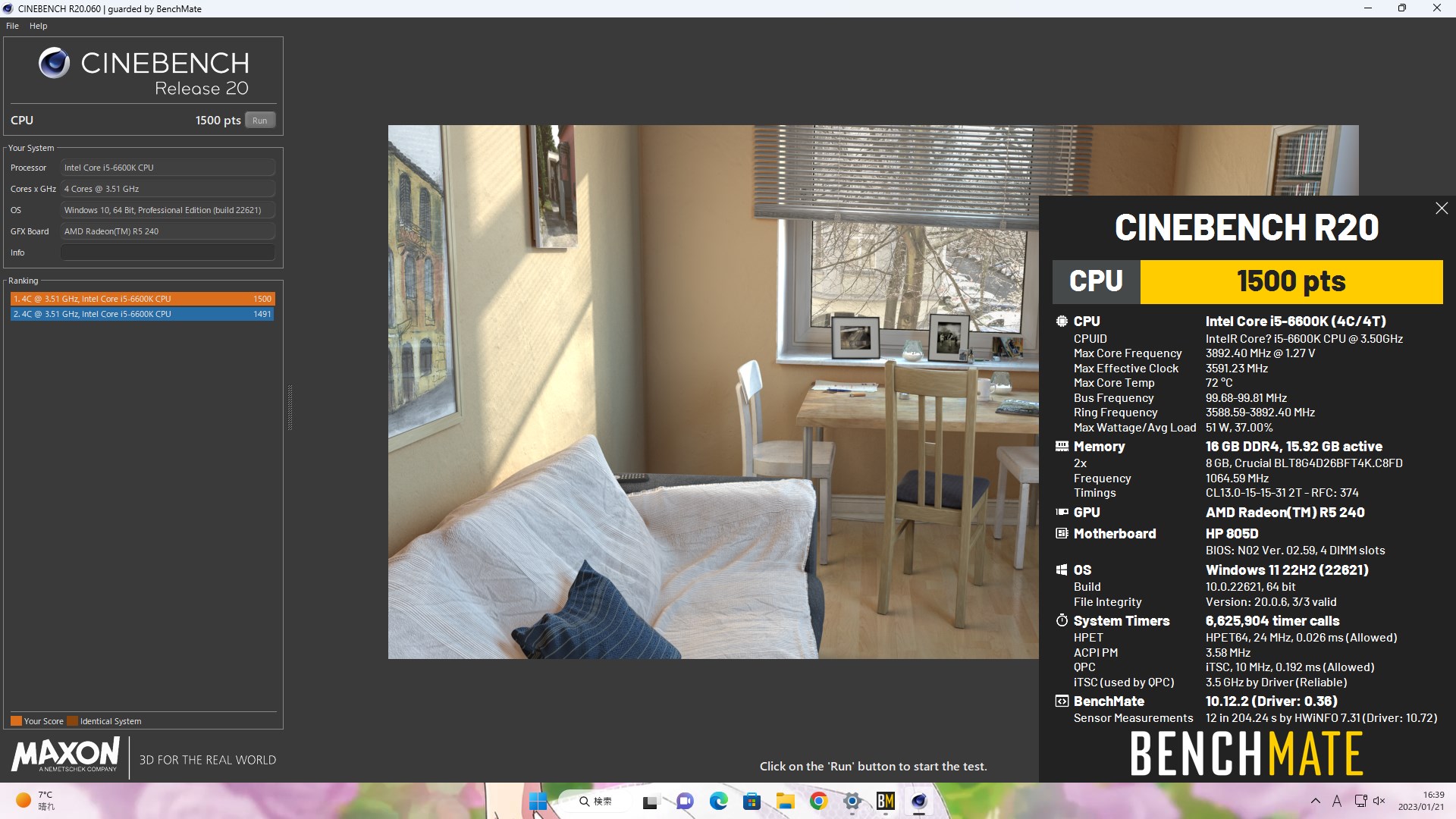1456x819 pixels.
Task: Click the OS Windows logo icon in BenchMate
Action: tap(1062, 570)
